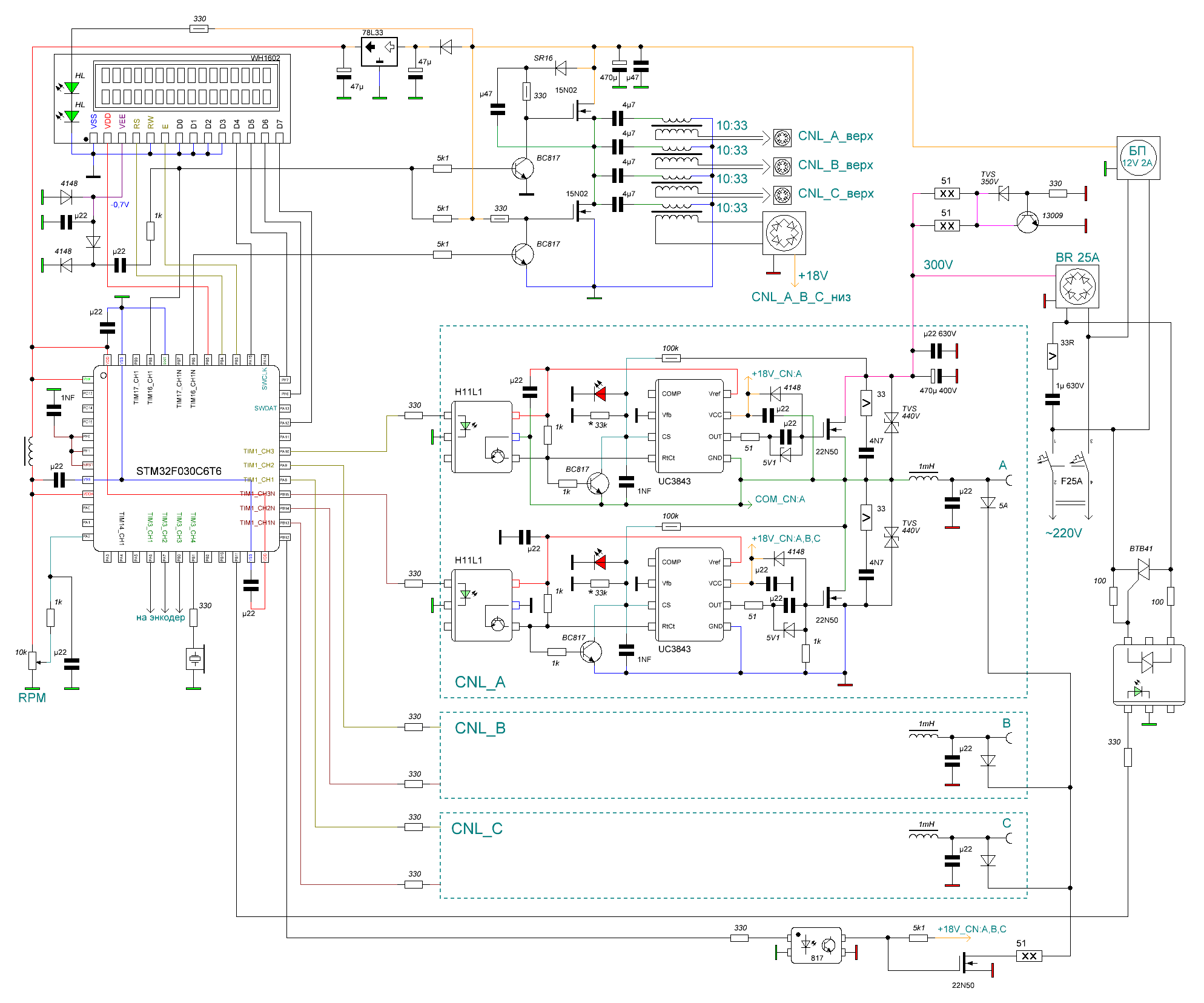The height and width of the screenshot is (1003, 1204).
Task: Click the 300V rail label
Action: (938, 265)
